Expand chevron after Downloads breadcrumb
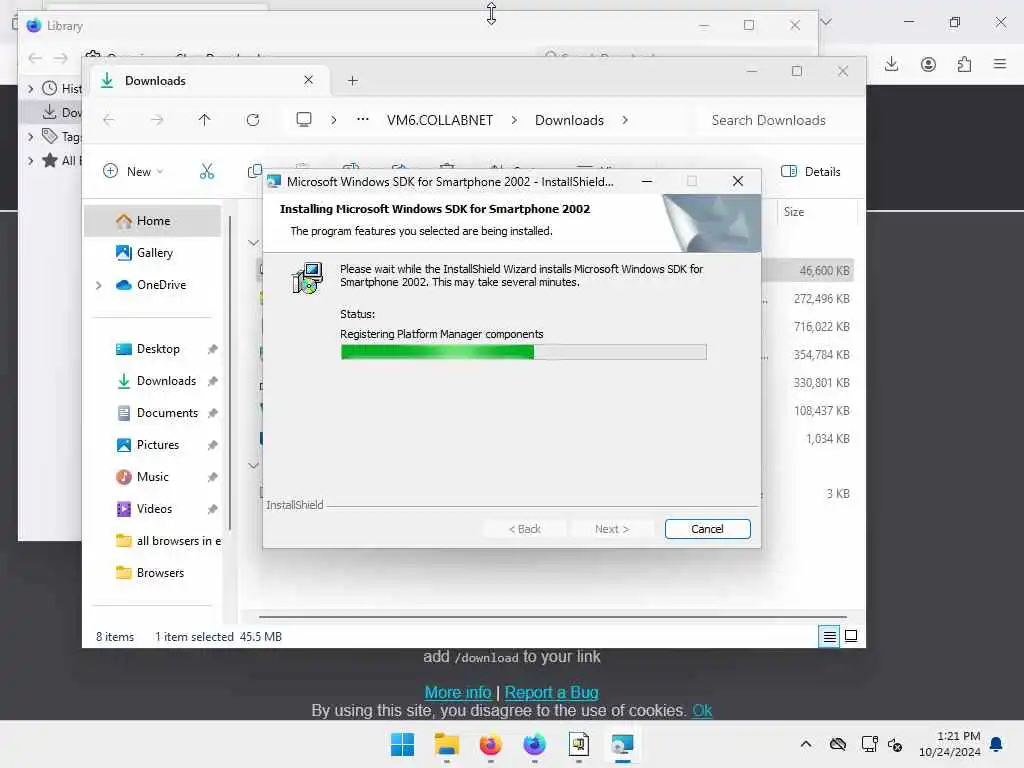 pyautogui.click(x=625, y=120)
